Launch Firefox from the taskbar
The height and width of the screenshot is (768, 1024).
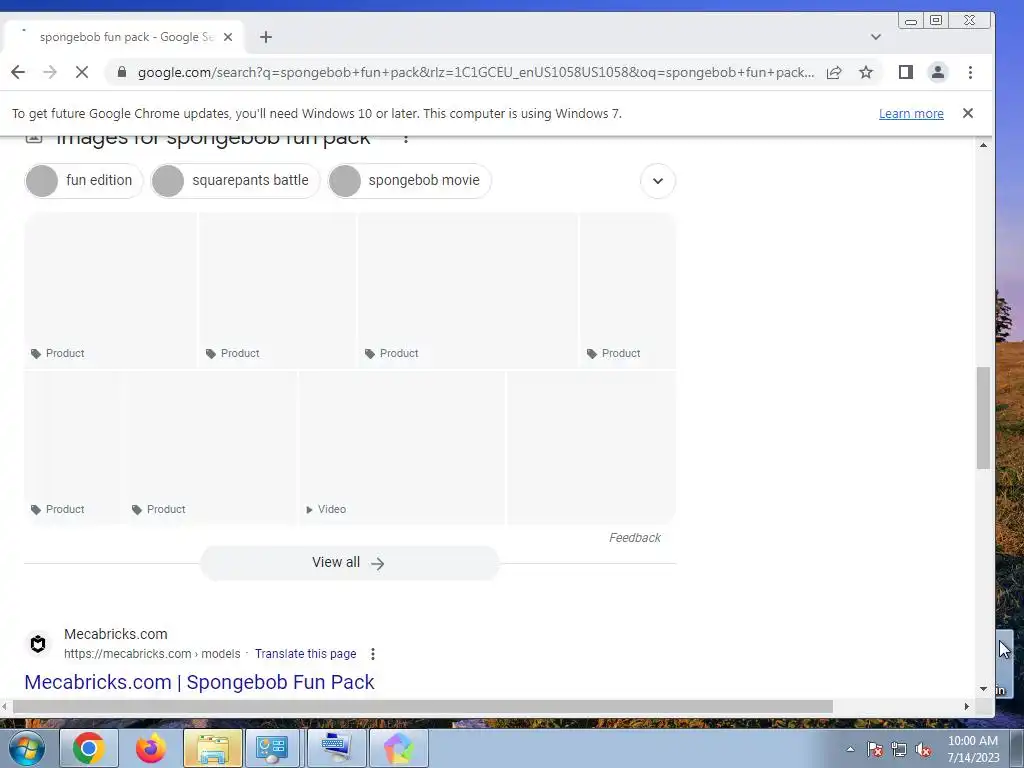[x=151, y=748]
